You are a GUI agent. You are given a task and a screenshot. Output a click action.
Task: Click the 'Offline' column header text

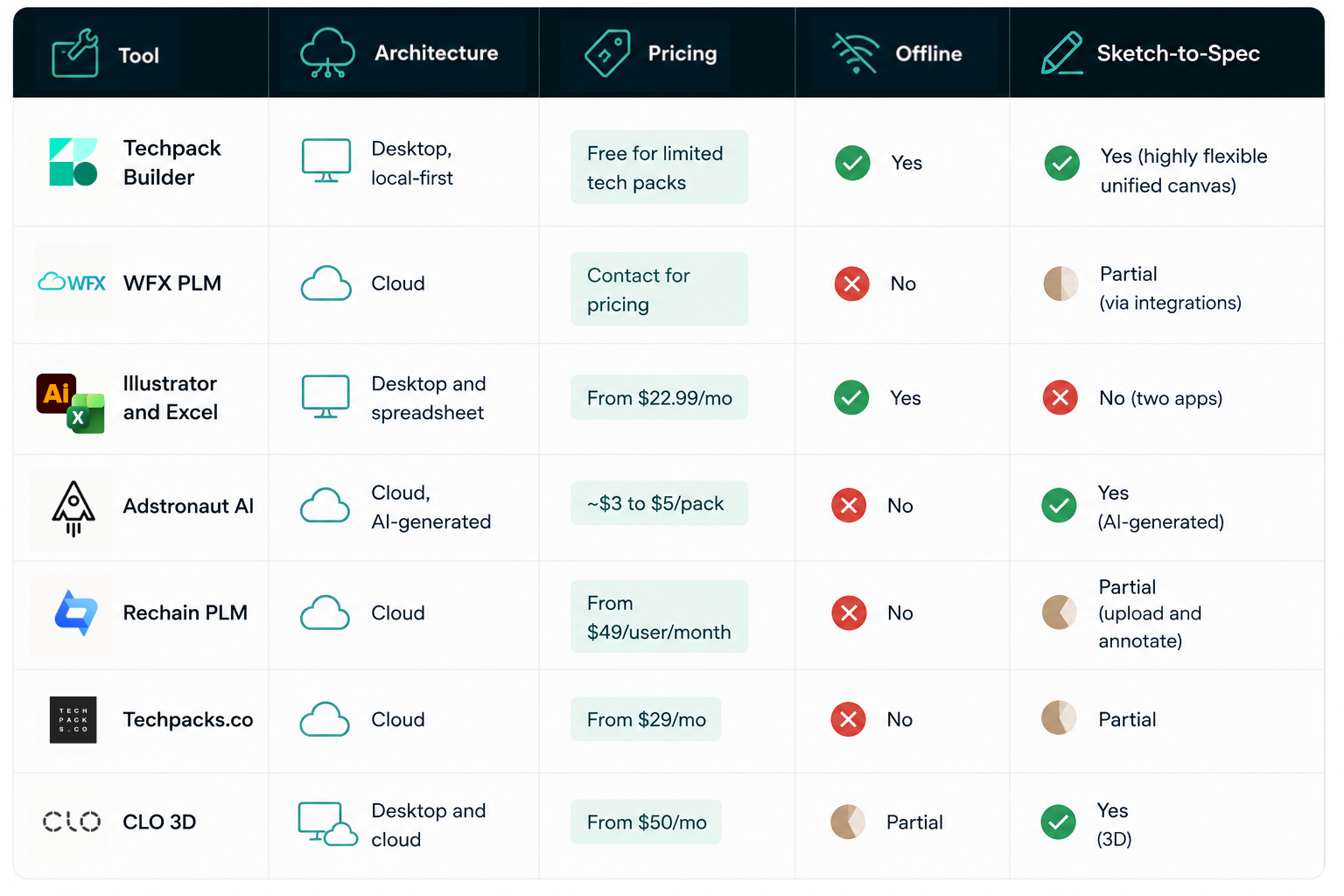(928, 53)
